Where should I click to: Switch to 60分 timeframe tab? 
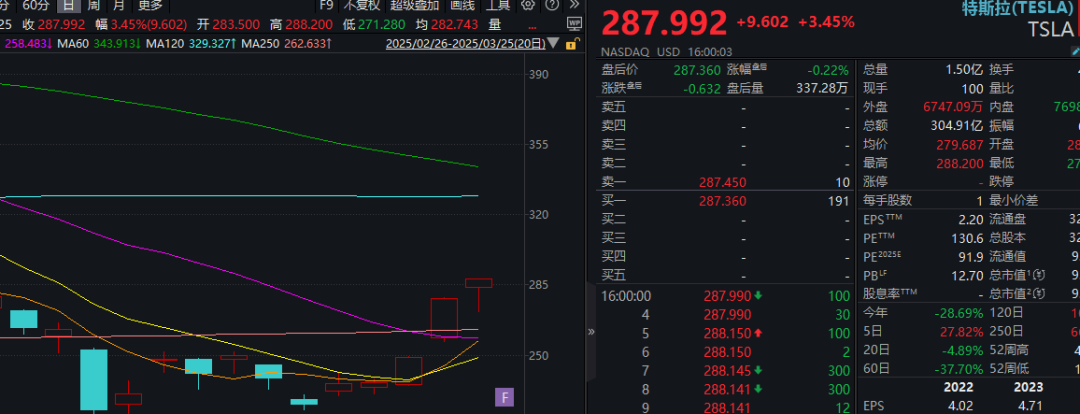click(x=36, y=6)
